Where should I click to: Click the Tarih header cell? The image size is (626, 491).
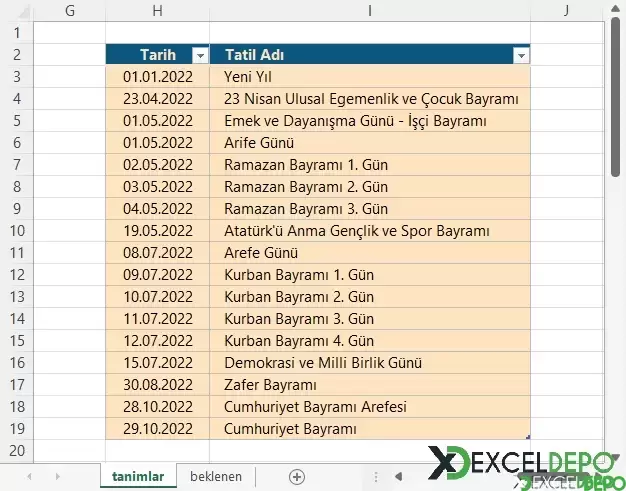coord(158,55)
